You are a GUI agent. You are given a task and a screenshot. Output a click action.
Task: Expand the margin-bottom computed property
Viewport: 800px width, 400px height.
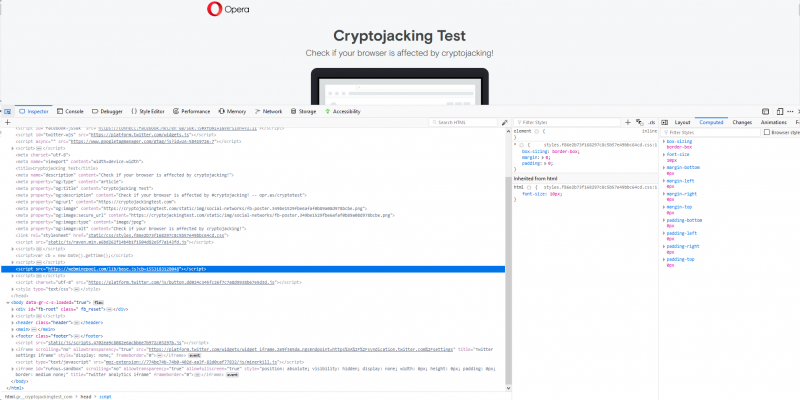pyautogui.click(x=664, y=167)
